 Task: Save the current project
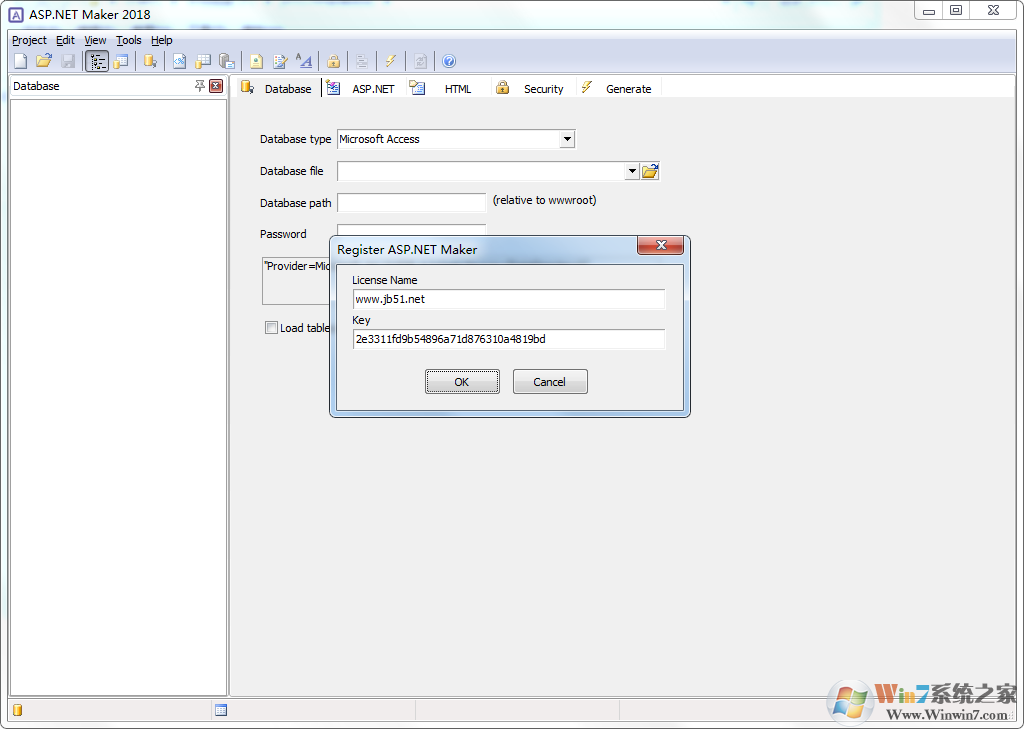click(68, 61)
